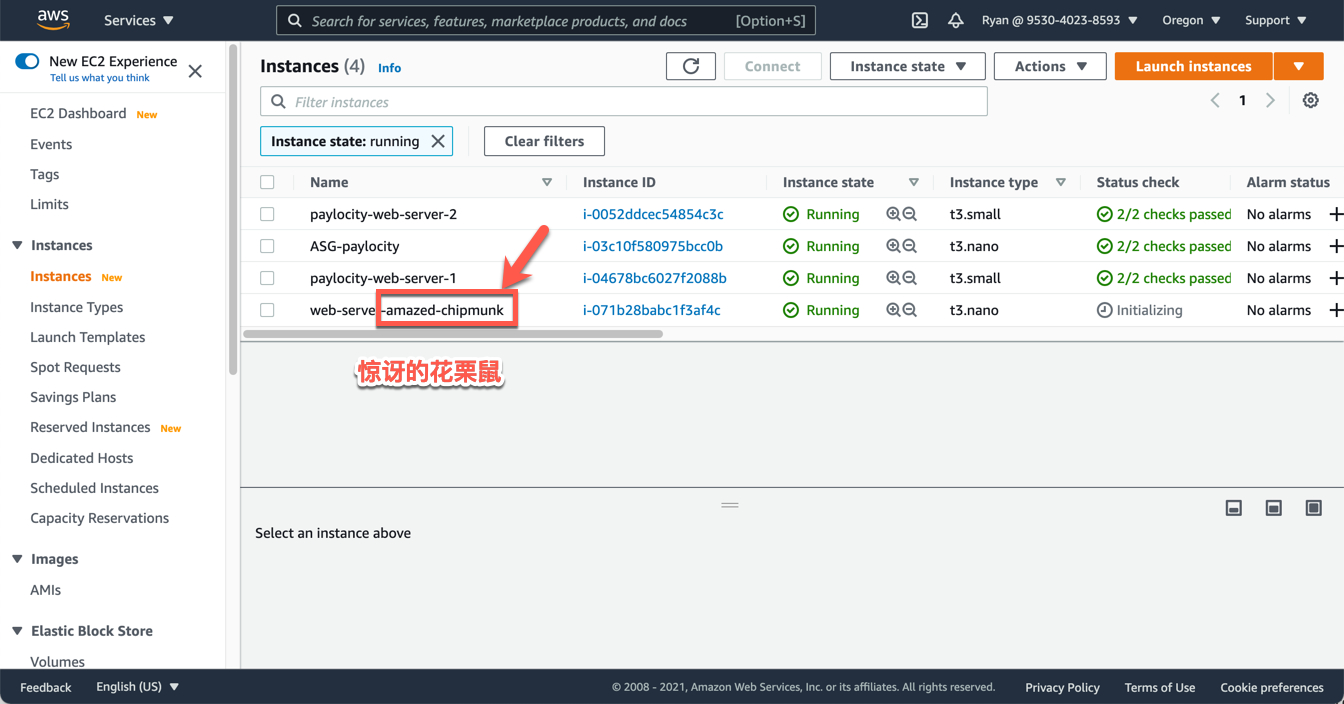Open the Support dropdown
The image size is (1344, 704).
pos(1275,20)
